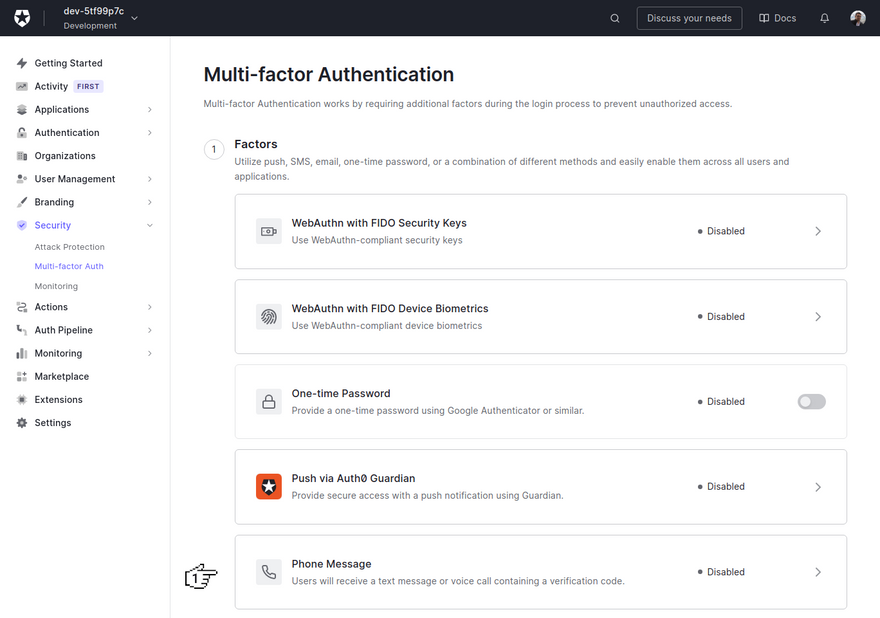Enable the One-time Password toggle
Screen dimensions: 880x618
[812, 401]
